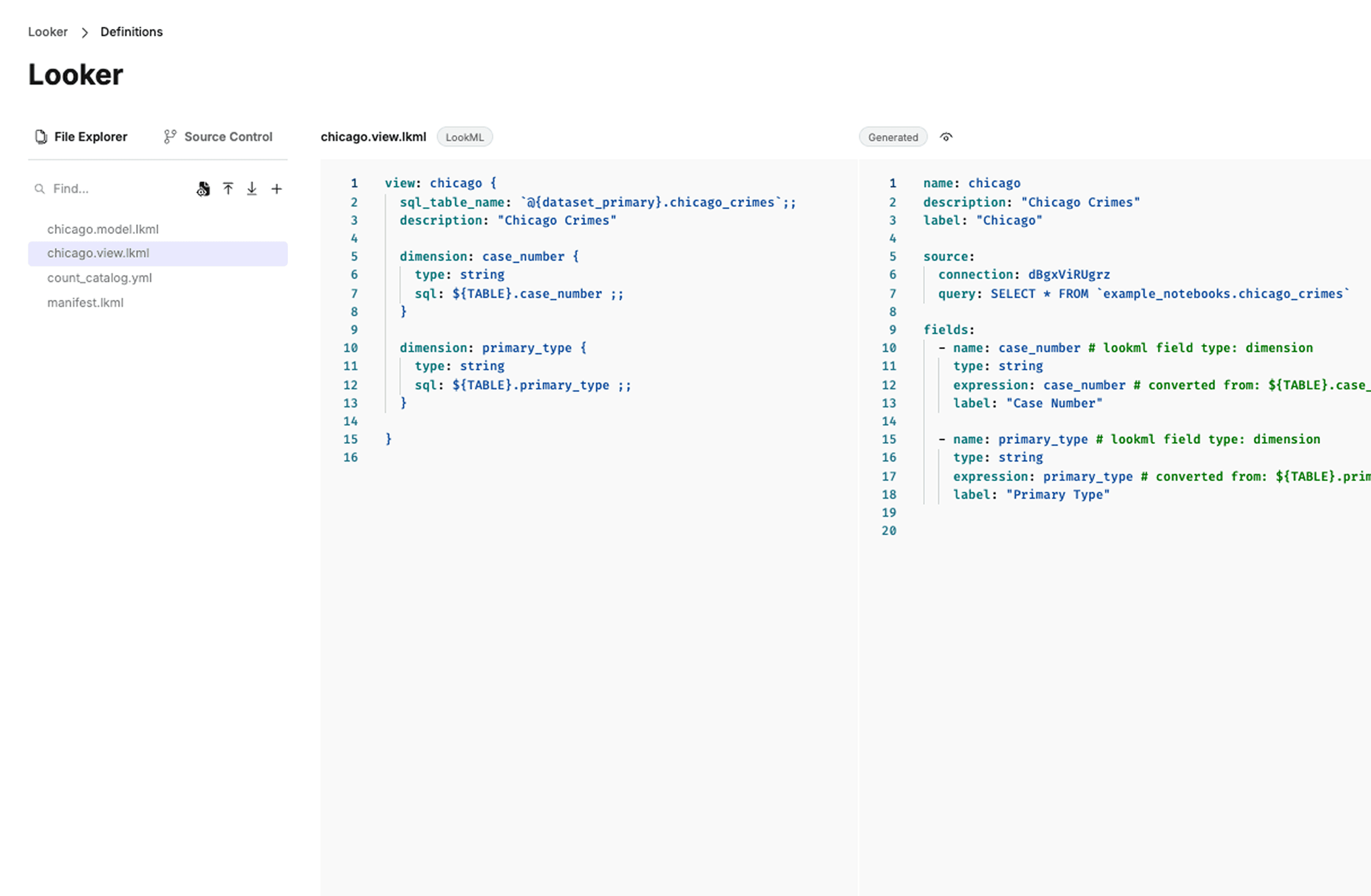Click the LookML badge next to chicago.view.lkml
The height and width of the screenshot is (896, 1371).
pos(465,137)
